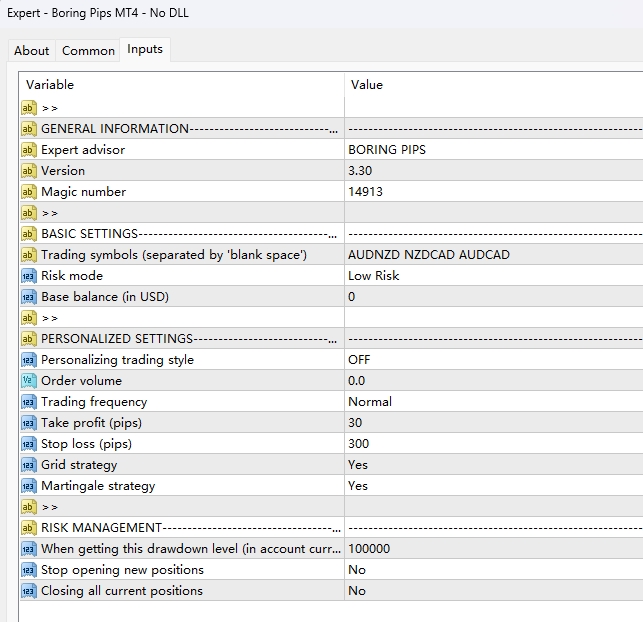Click the integer icon beside Base balance
Image resolution: width=643 pixels, height=622 pixels.
point(29,297)
